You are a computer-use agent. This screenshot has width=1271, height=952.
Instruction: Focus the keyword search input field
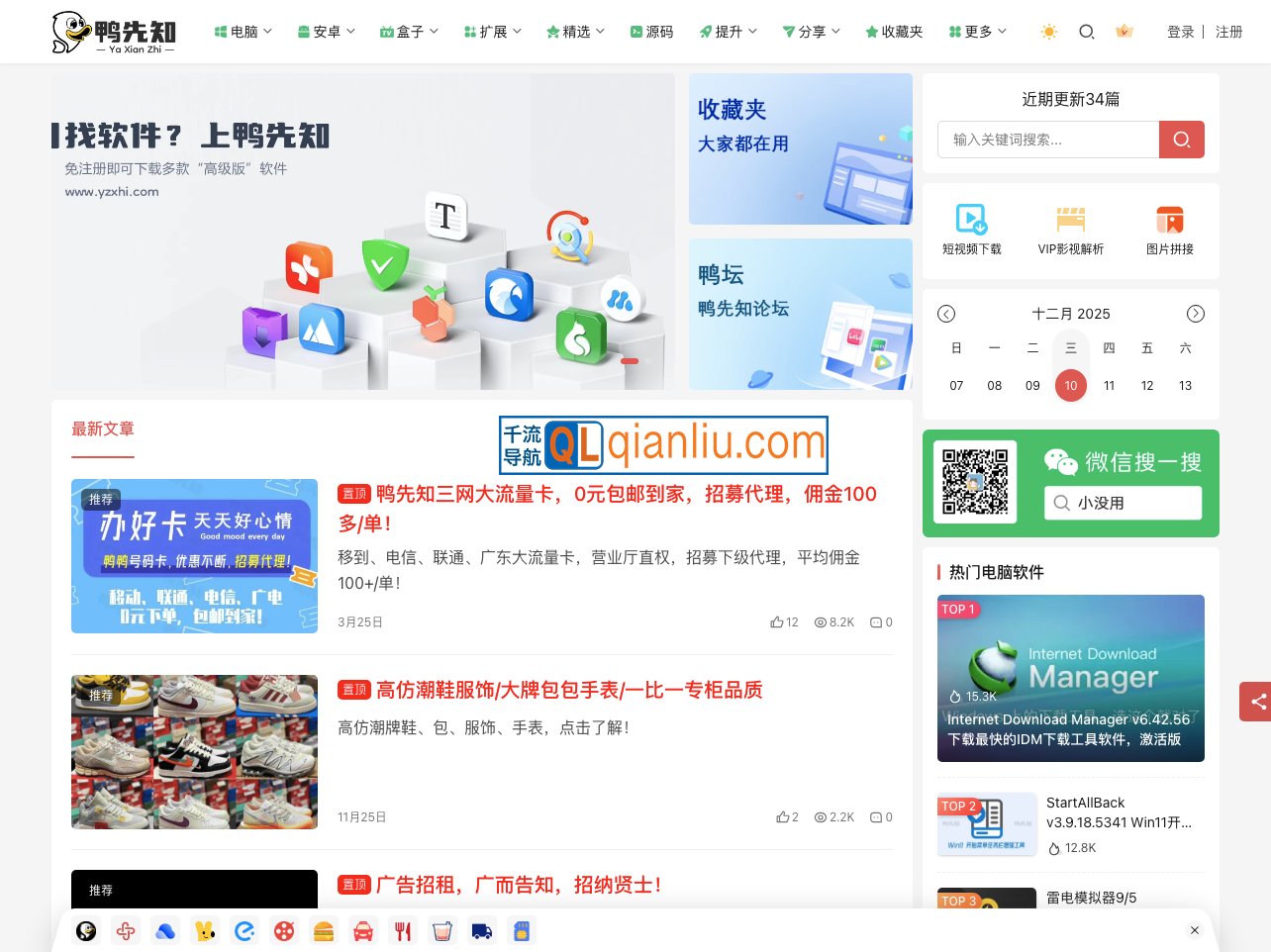click(1047, 140)
